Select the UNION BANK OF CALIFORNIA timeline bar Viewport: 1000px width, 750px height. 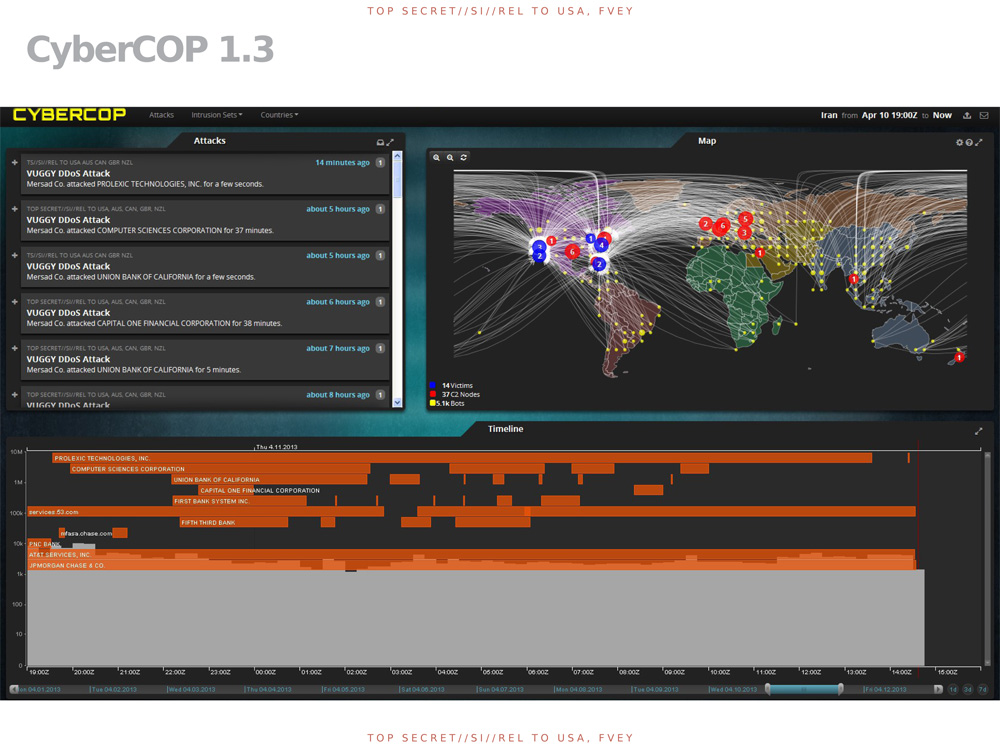click(269, 480)
